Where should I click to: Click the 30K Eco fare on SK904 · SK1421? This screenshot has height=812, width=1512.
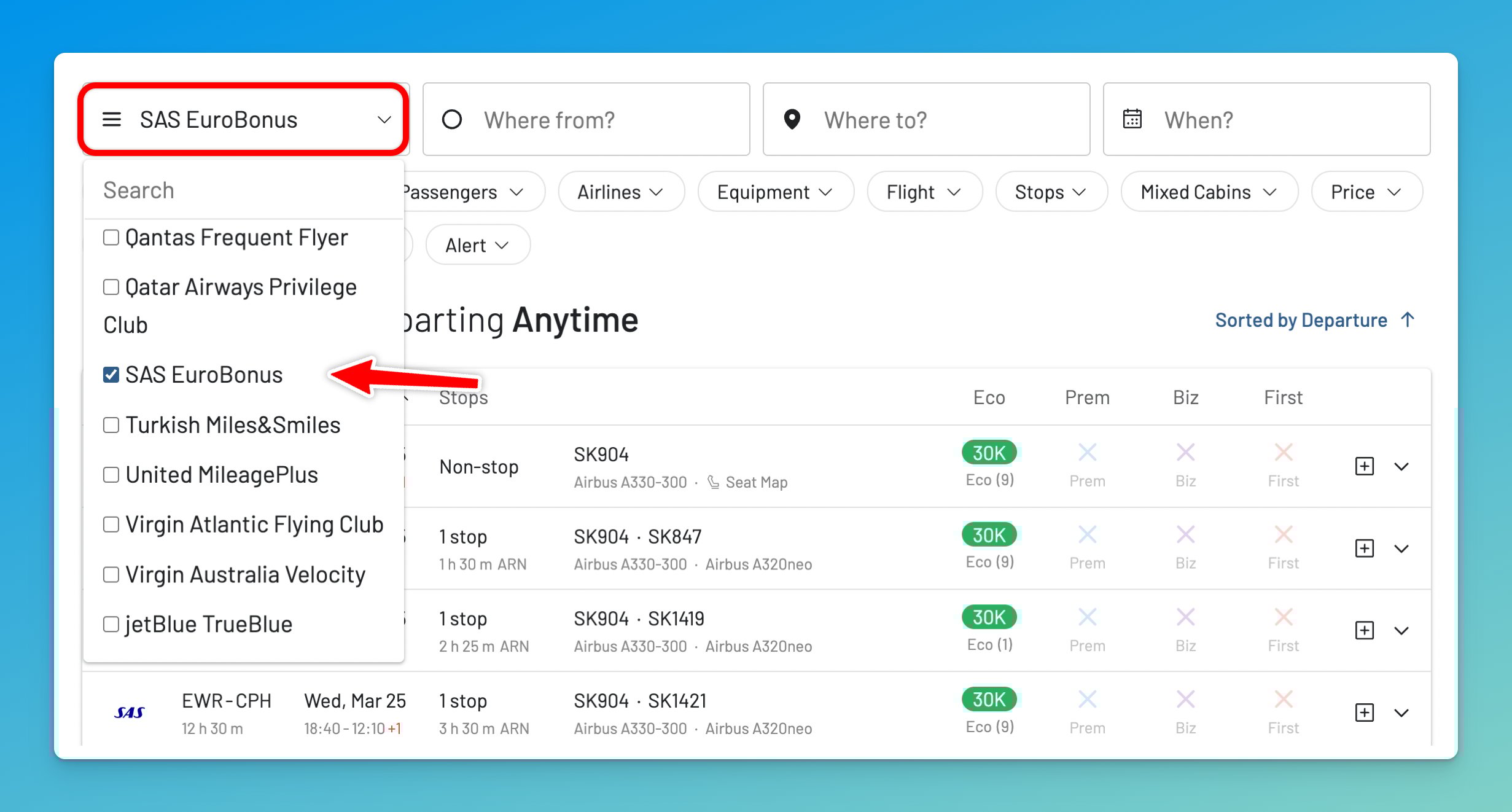coord(989,700)
